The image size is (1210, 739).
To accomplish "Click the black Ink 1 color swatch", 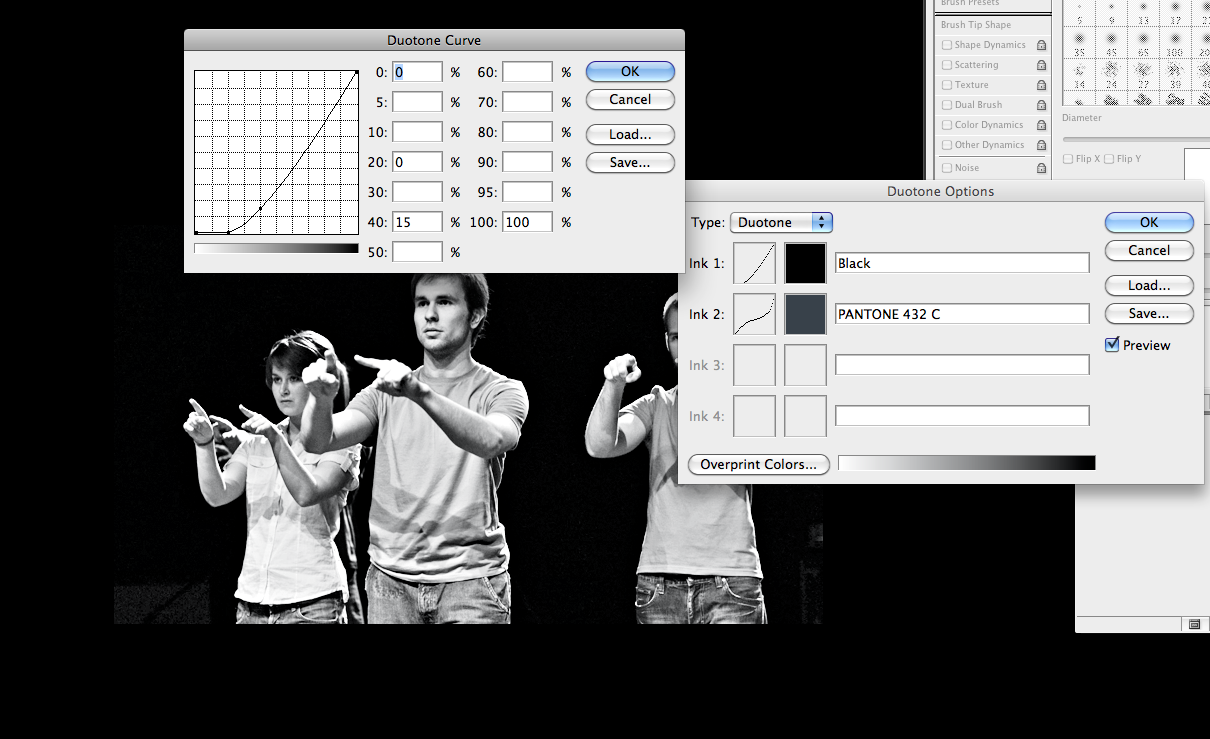I will [806, 263].
